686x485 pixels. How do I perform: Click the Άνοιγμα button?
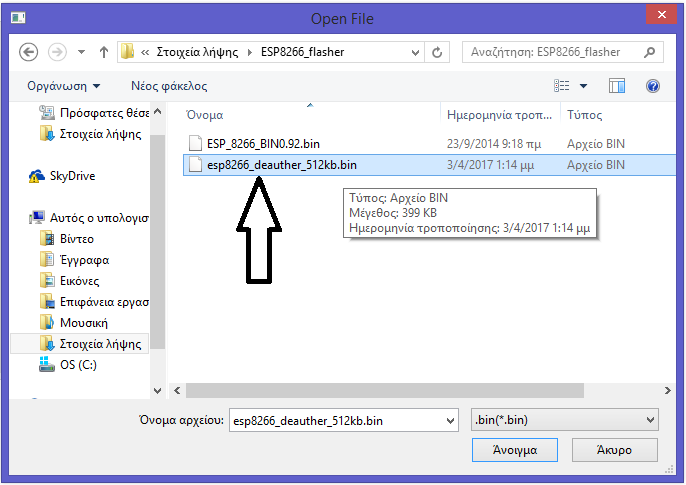point(514,450)
